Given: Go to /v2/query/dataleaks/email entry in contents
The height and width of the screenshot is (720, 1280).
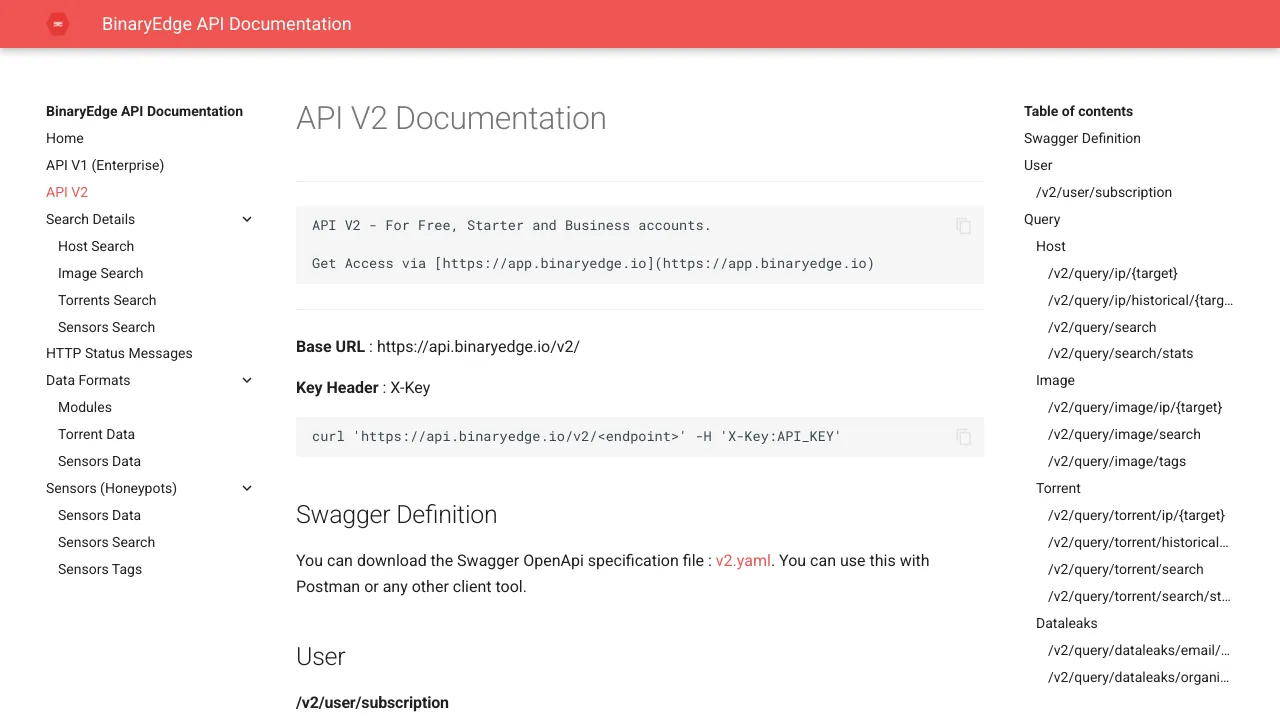Looking at the screenshot, I should 1139,650.
